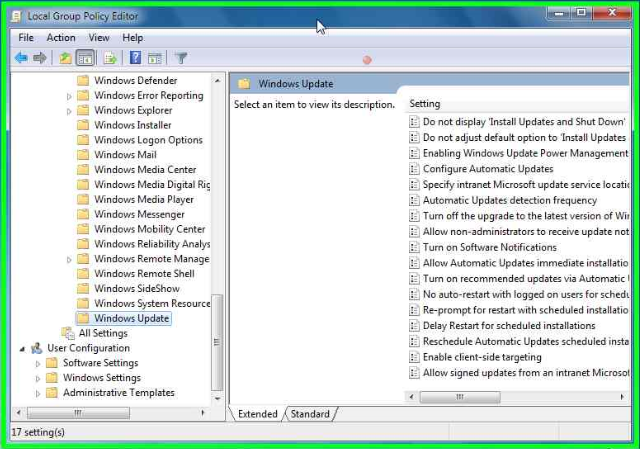The width and height of the screenshot is (640, 449).
Task: Click the tree pane scroll up arrow
Action: click(218, 81)
